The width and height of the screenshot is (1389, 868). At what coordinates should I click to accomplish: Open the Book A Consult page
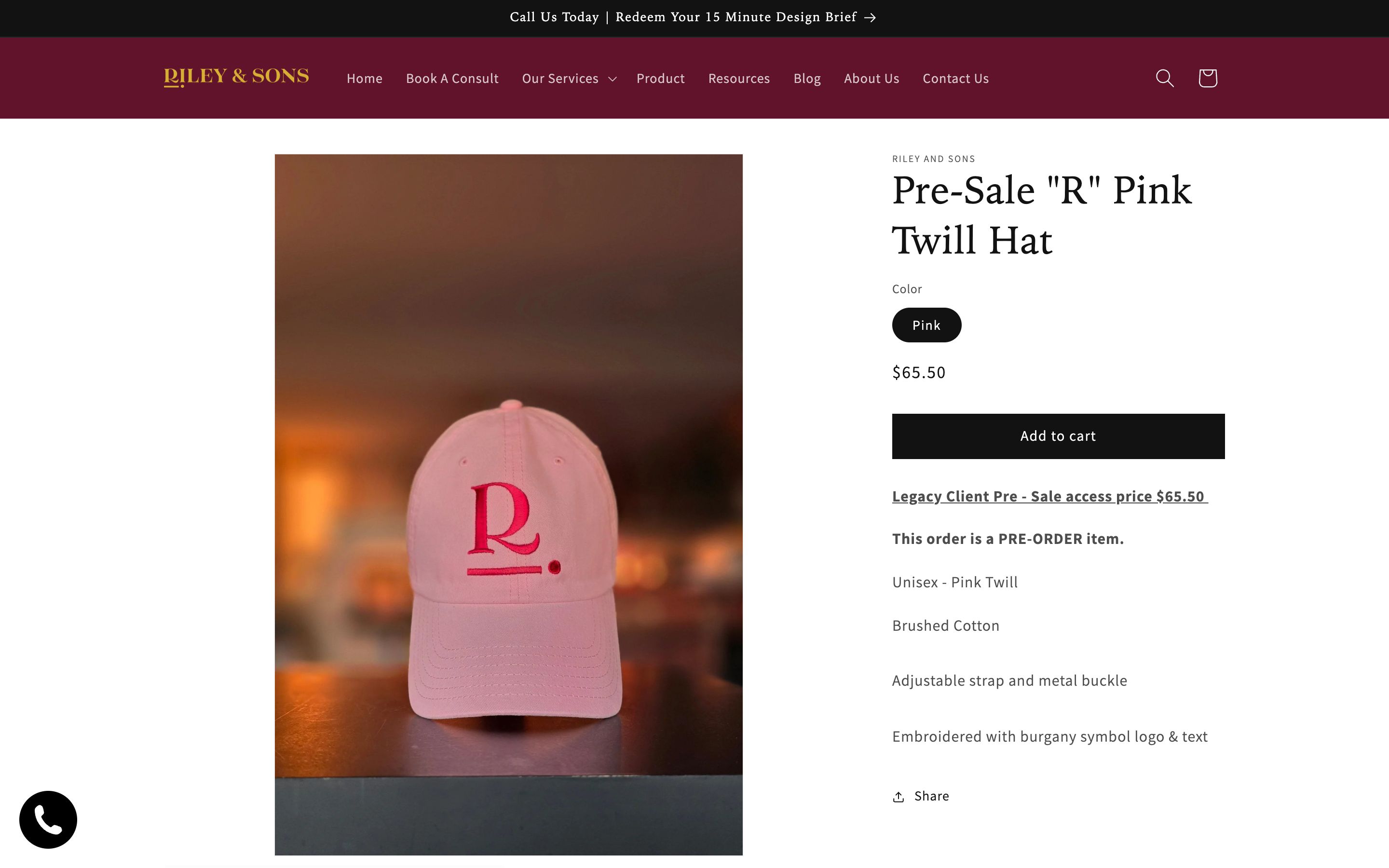click(x=452, y=79)
